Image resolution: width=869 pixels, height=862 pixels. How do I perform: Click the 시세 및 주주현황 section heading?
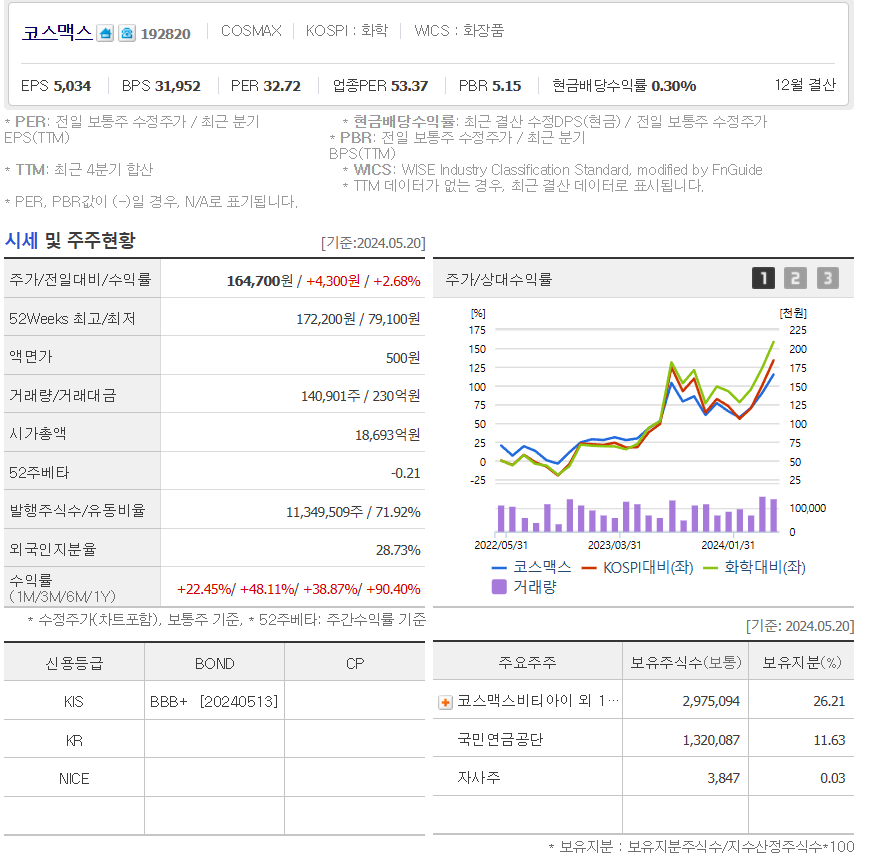[x=70, y=241]
